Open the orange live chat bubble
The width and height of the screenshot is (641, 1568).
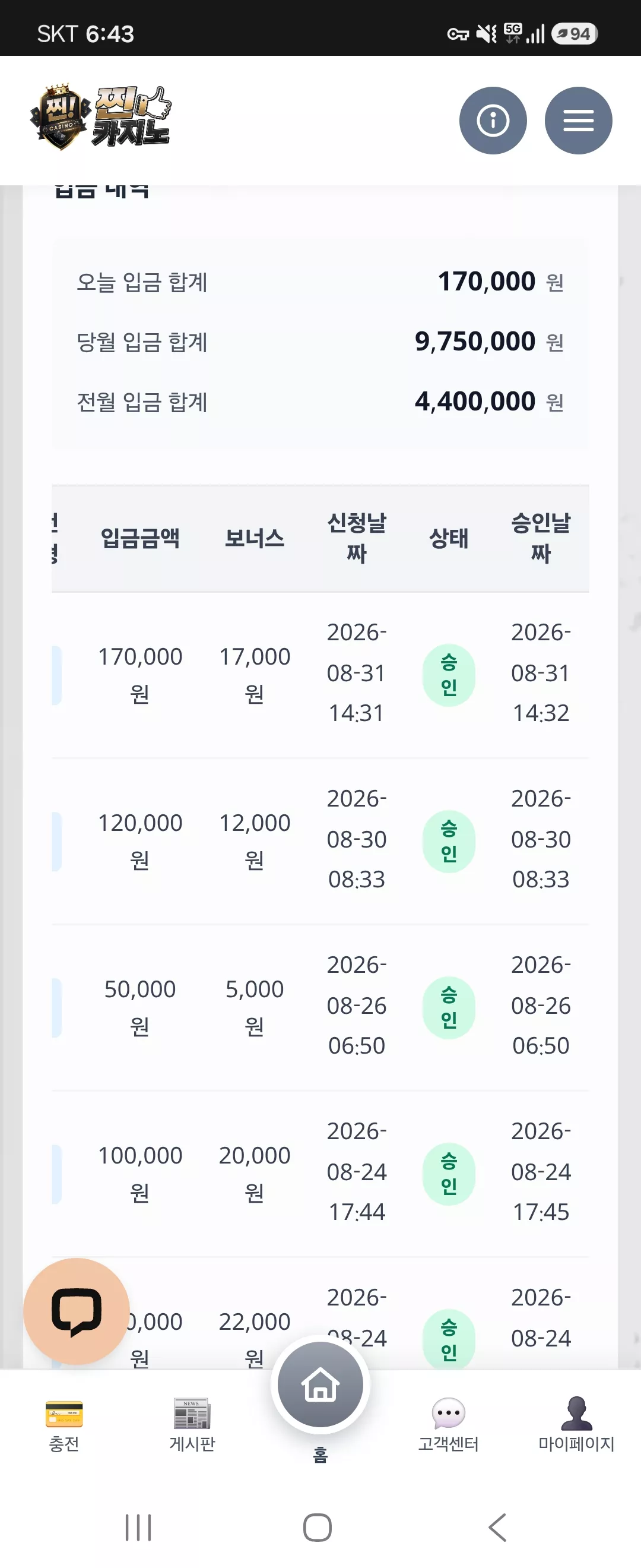[77, 1310]
